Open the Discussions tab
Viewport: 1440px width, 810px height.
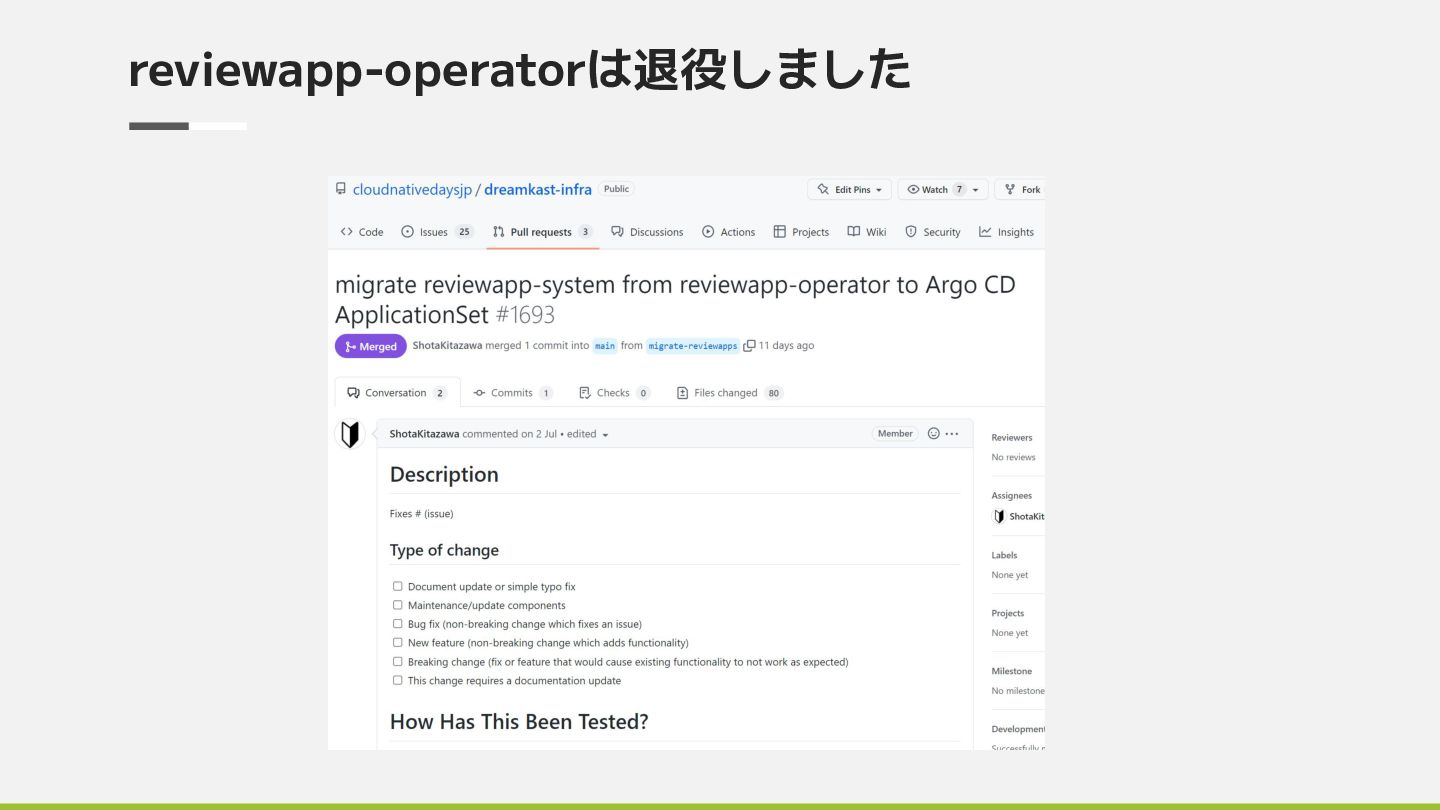(x=647, y=232)
